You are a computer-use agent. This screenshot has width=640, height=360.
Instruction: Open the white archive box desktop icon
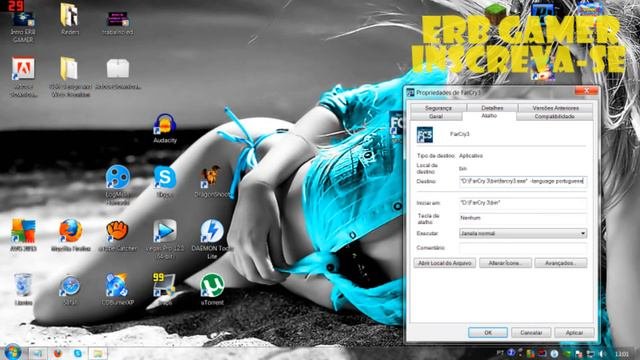coord(118,73)
